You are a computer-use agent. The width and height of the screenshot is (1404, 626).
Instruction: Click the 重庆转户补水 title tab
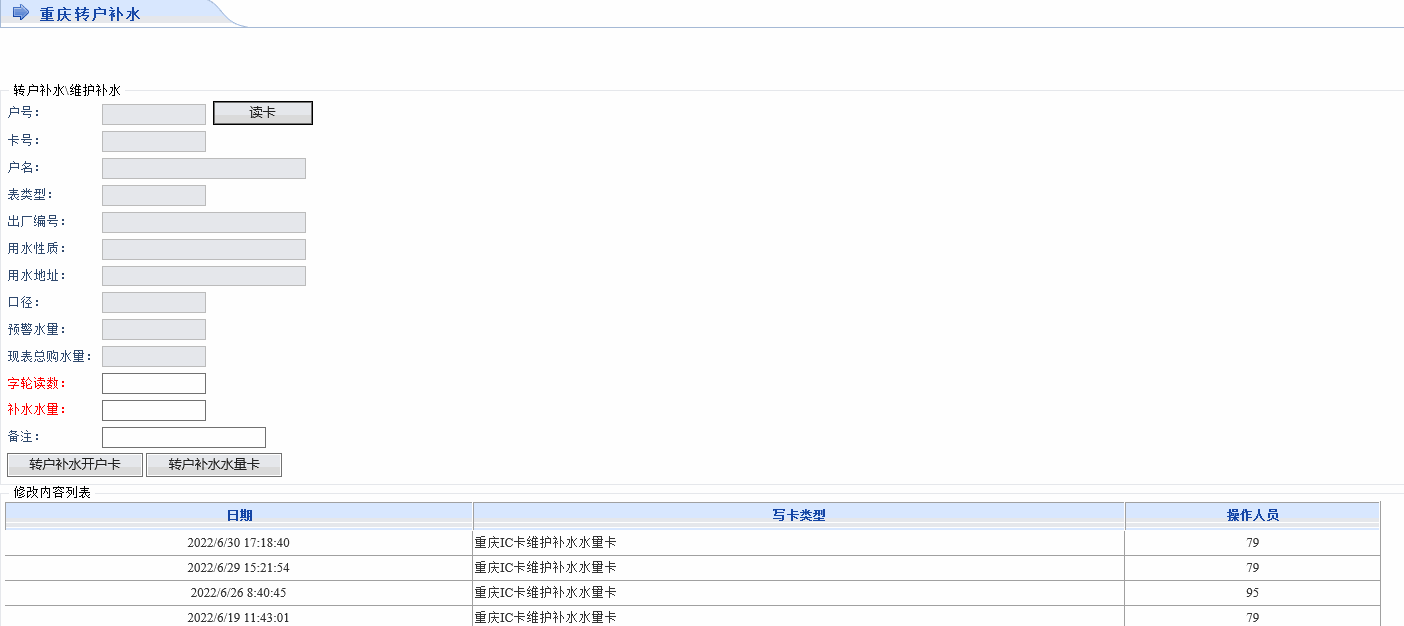click(90, 14)
